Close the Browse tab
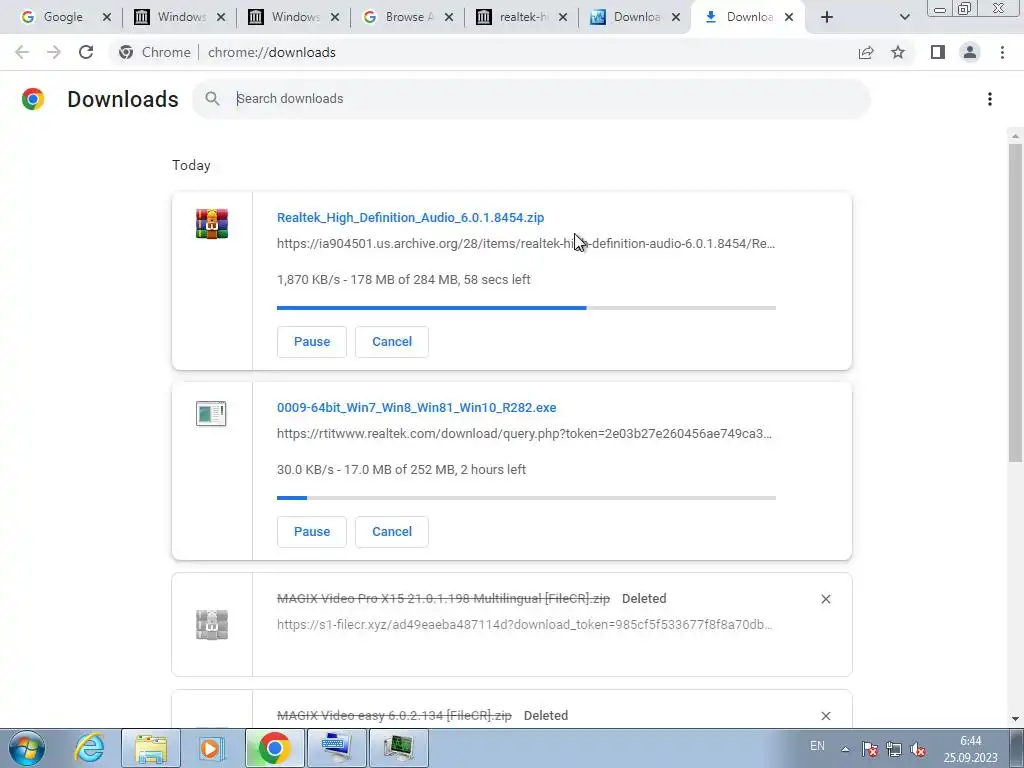Viewport: 1024px width, 768px height. pos(449,17)
